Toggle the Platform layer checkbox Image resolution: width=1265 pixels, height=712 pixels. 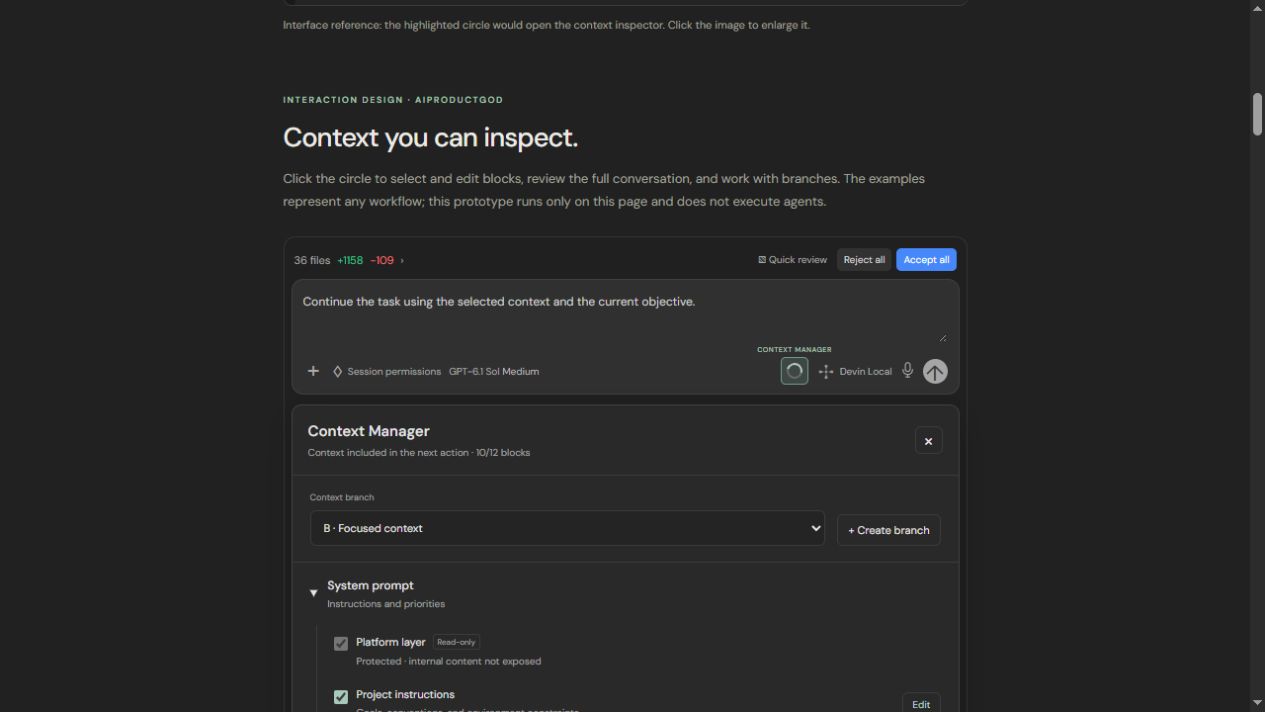click(x=341, y=643)
